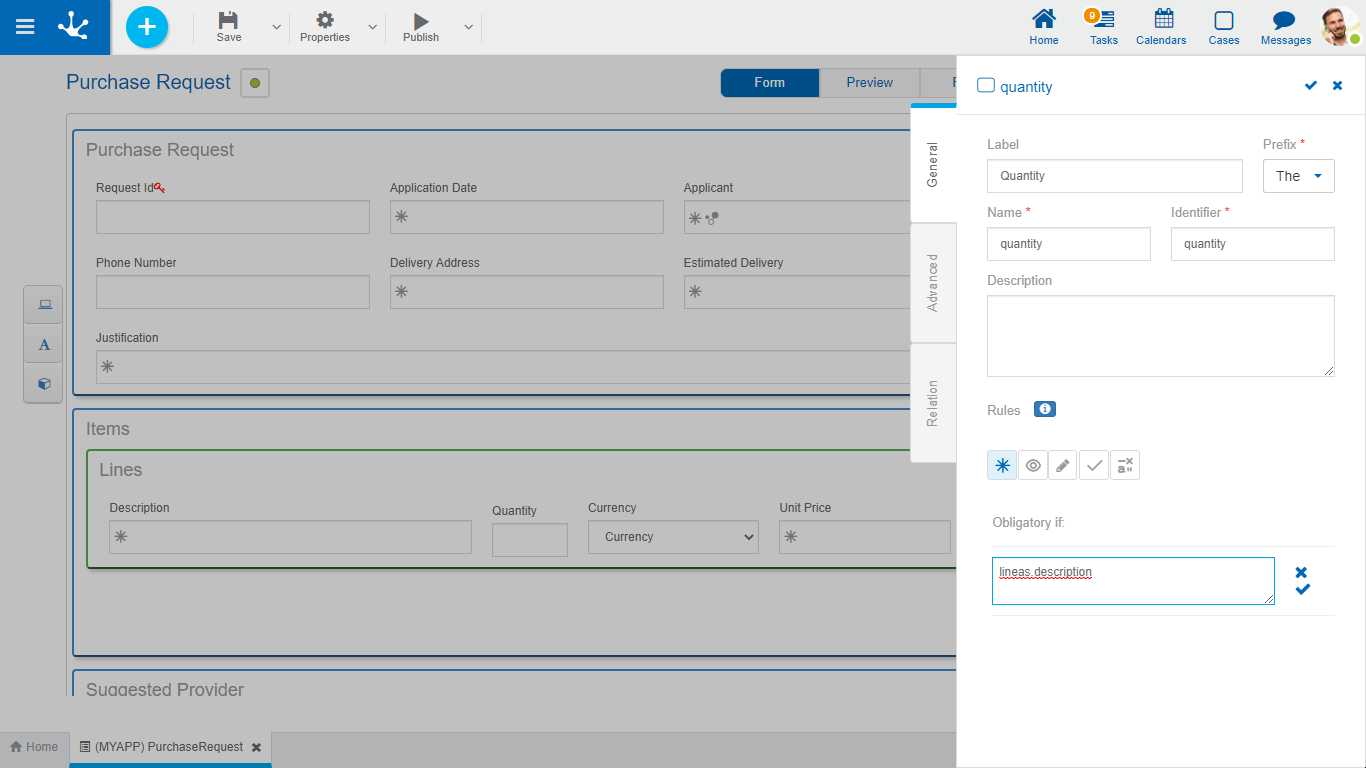Show Rules info icon
1366x768 pixels.
coord(1045,409)
